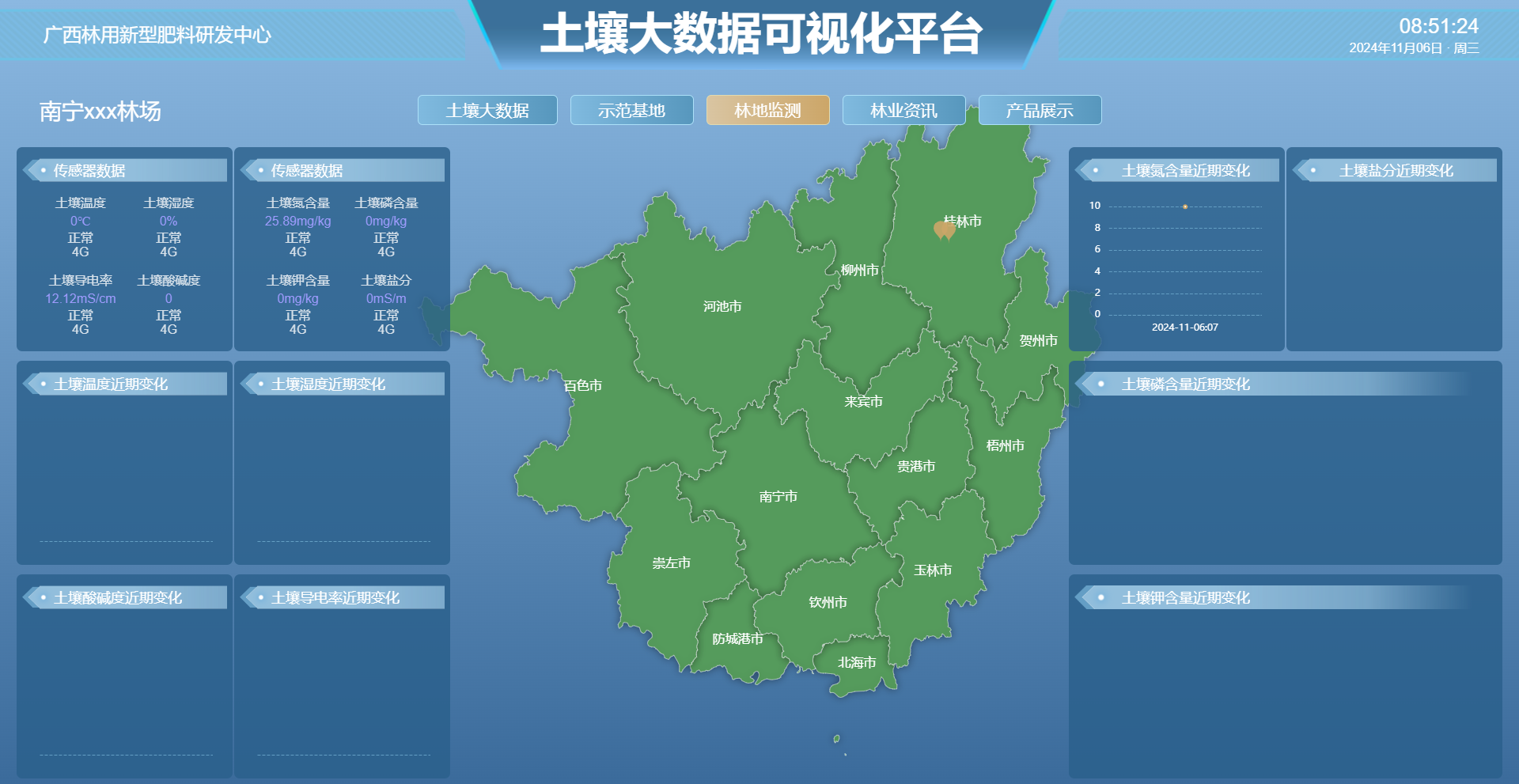The image size is (1519, 784).
Task: Go to the 林业资讯 tab
Action: [x=903, y=111]
